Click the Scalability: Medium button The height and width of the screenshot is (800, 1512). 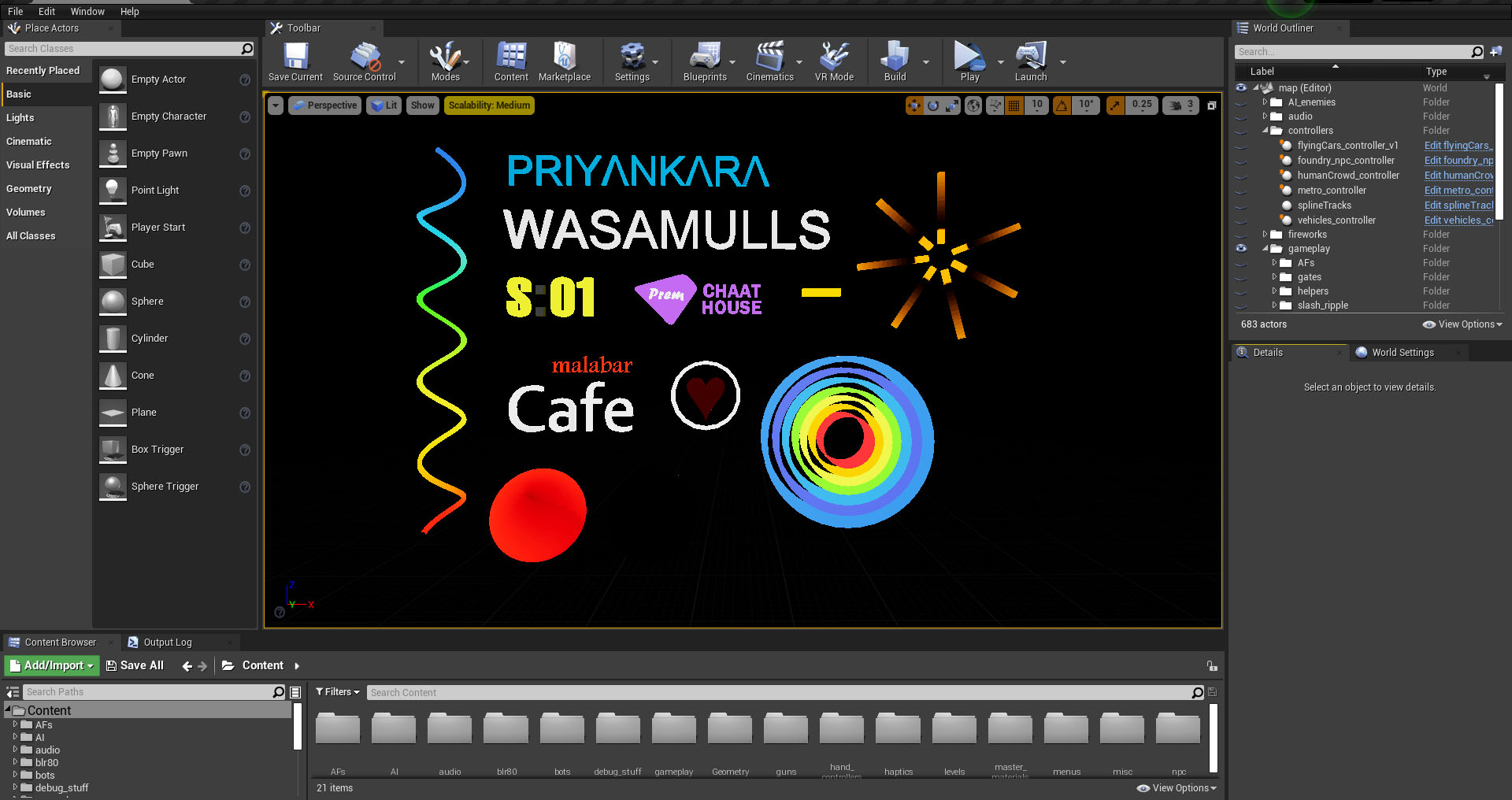[489, 106]
